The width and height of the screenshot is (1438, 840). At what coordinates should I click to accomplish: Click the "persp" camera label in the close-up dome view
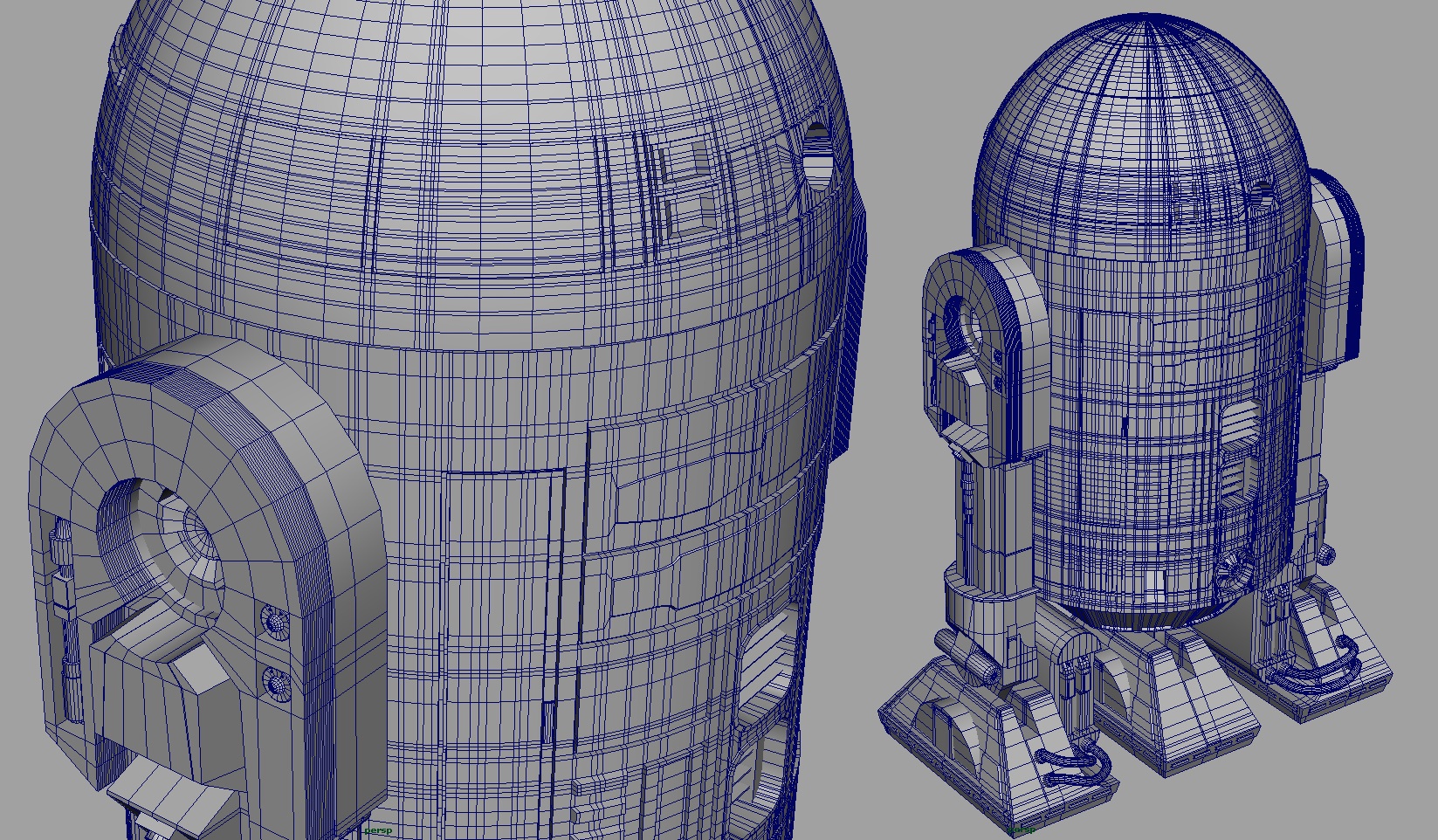(x=378, y=830)
